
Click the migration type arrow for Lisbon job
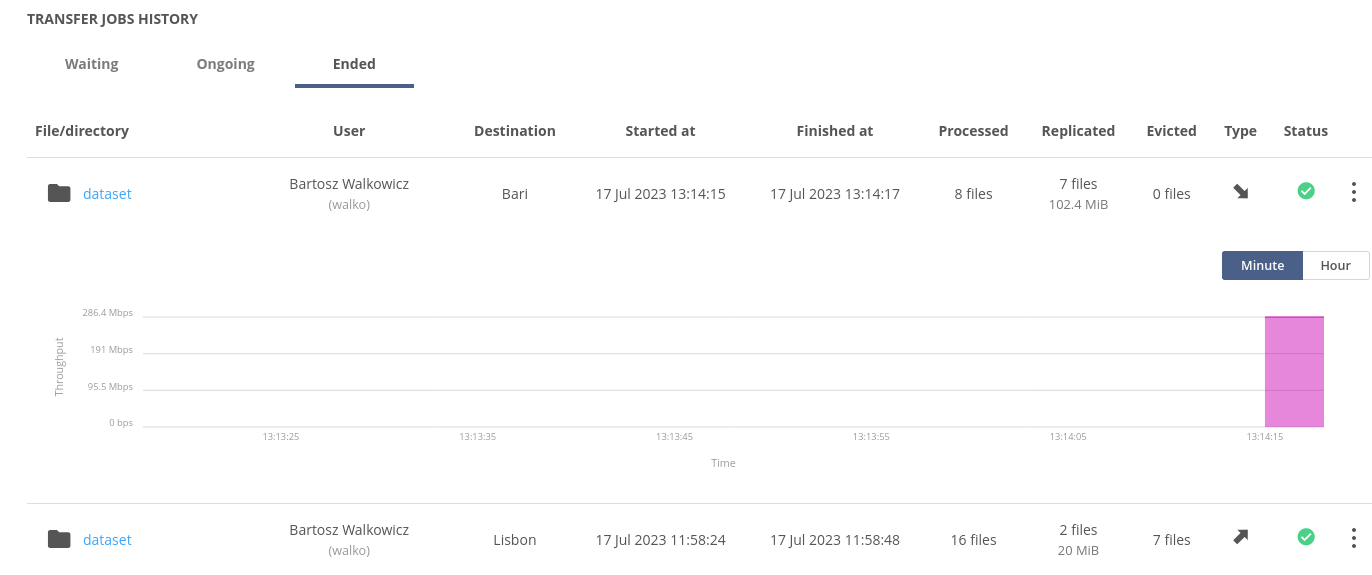[x=1240, y=537]
